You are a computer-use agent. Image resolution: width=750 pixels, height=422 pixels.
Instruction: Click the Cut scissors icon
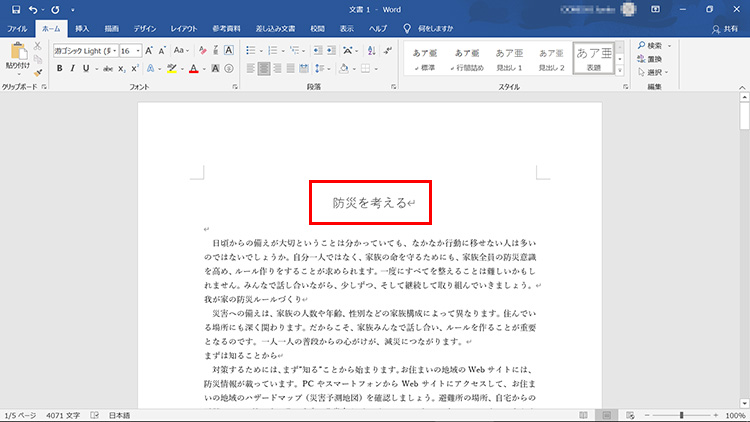coord(38,46)
